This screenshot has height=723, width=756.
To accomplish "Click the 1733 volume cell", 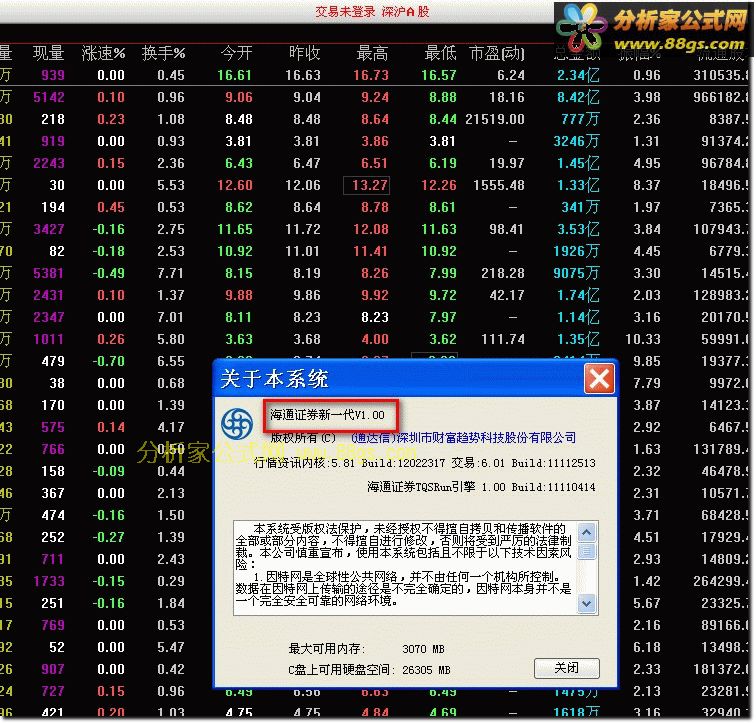I will click(49, 581).
